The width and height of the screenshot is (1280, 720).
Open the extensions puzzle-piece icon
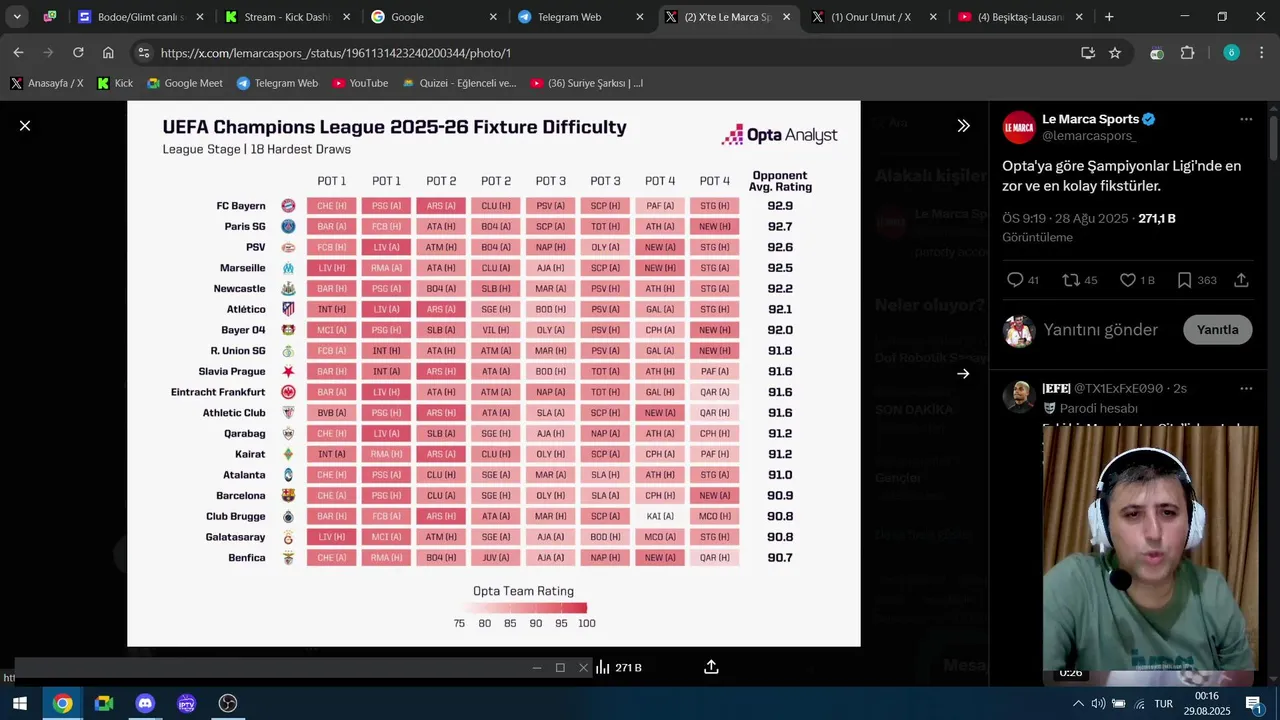tap(1188, 53)
